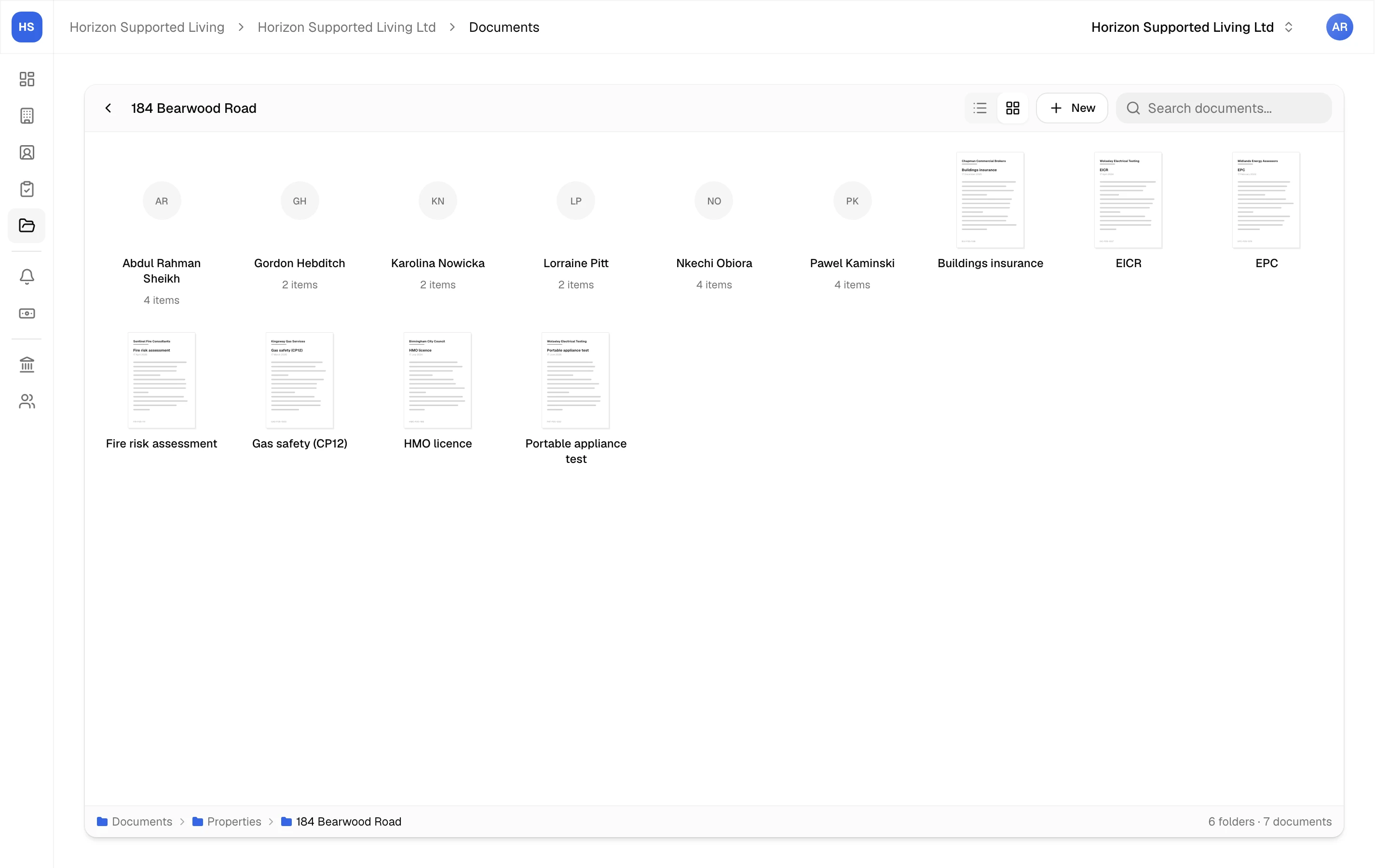The image size is (1389, 868).
Task: Go back from 184 Bearwood Road folder
Action: 109,108
